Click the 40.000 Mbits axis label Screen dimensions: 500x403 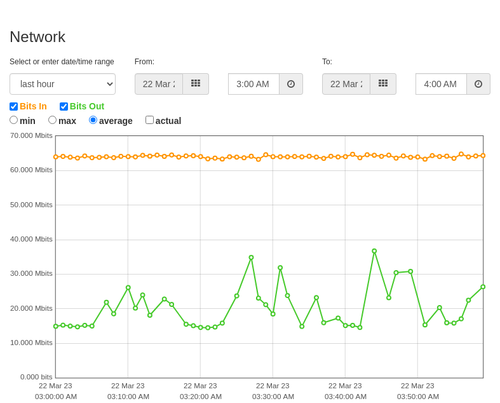pos(31,239)
